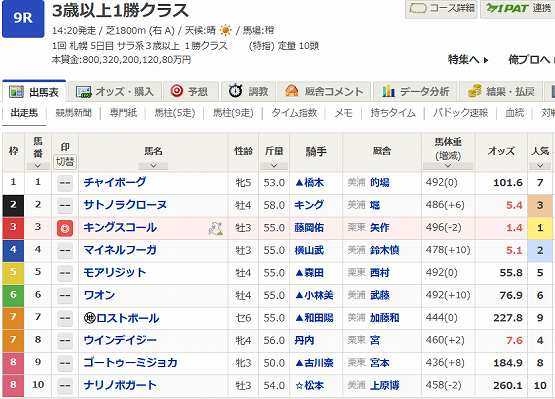
Task: Open コース詳細 course details
Action: point(441,8)
